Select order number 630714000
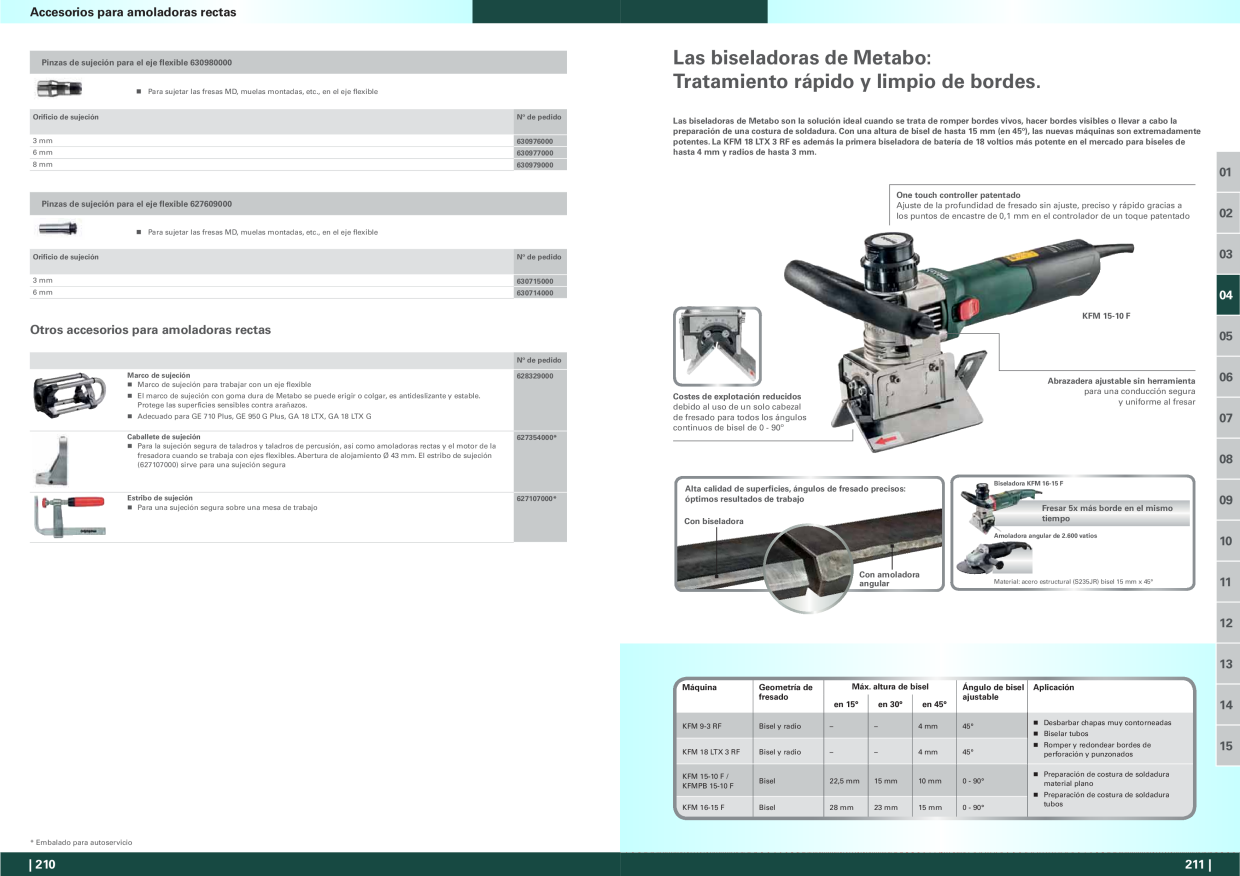The height and width of the screenshot is (876, 1240). coord(534,293)
